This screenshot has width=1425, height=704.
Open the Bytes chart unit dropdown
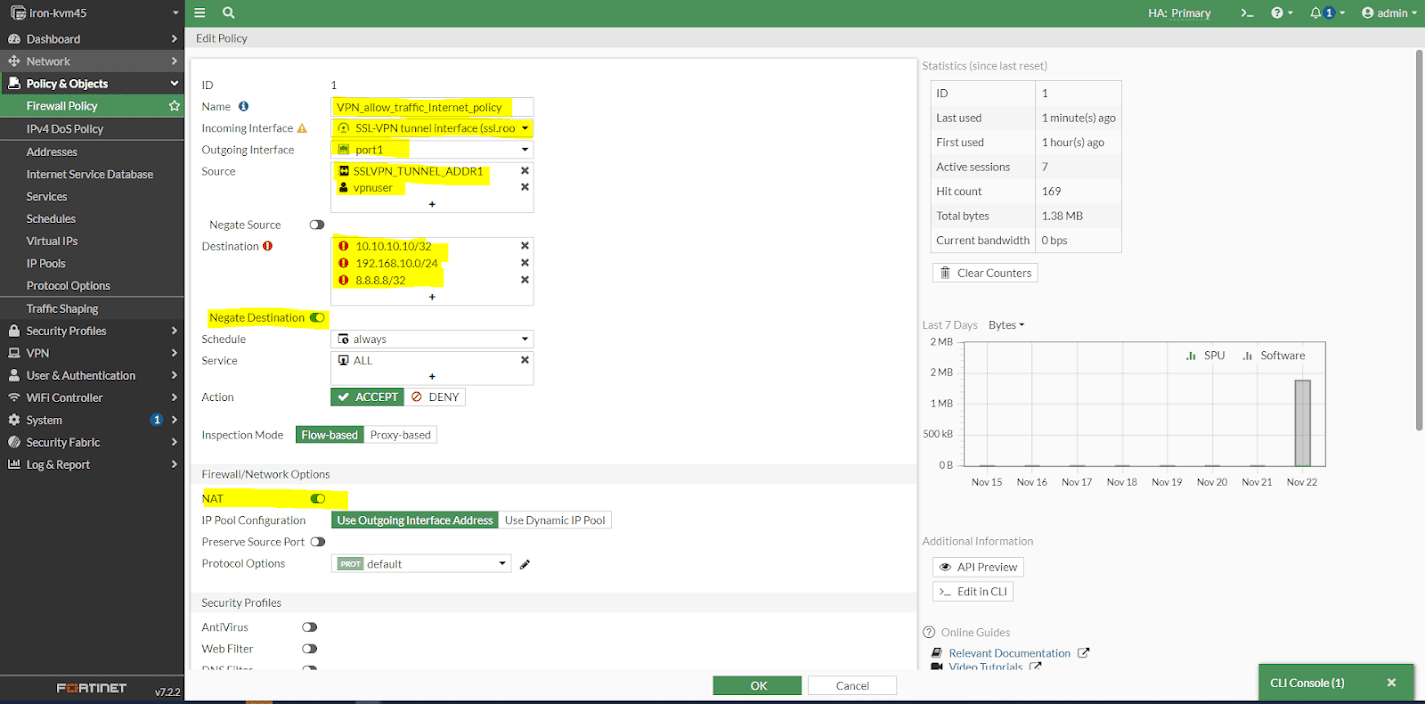(1006, 325)
